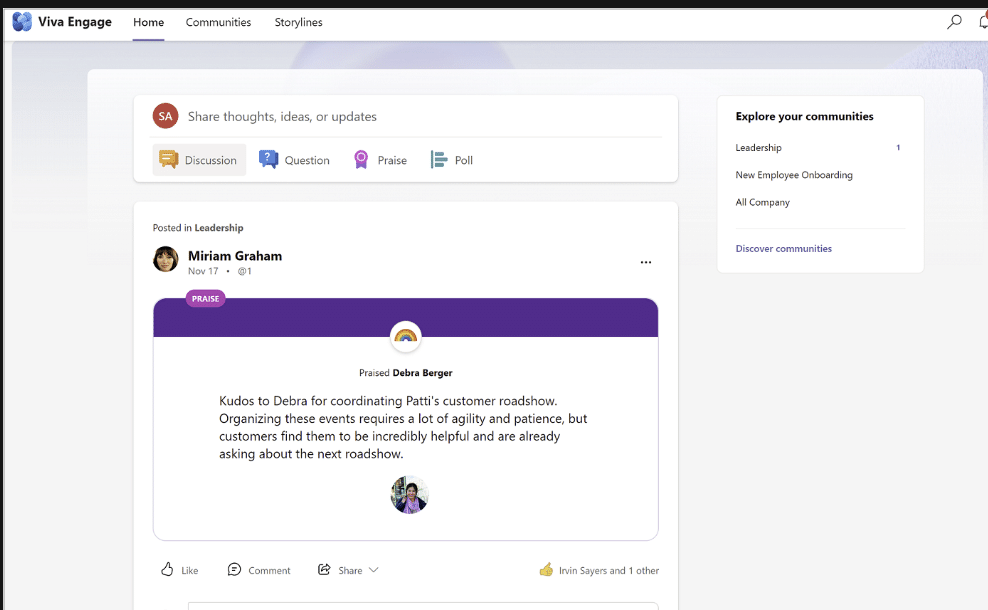The width and height of the screenshot is (988, 610).
Task: Pick the Praise ribbon icon
Action: coord(361,159)
